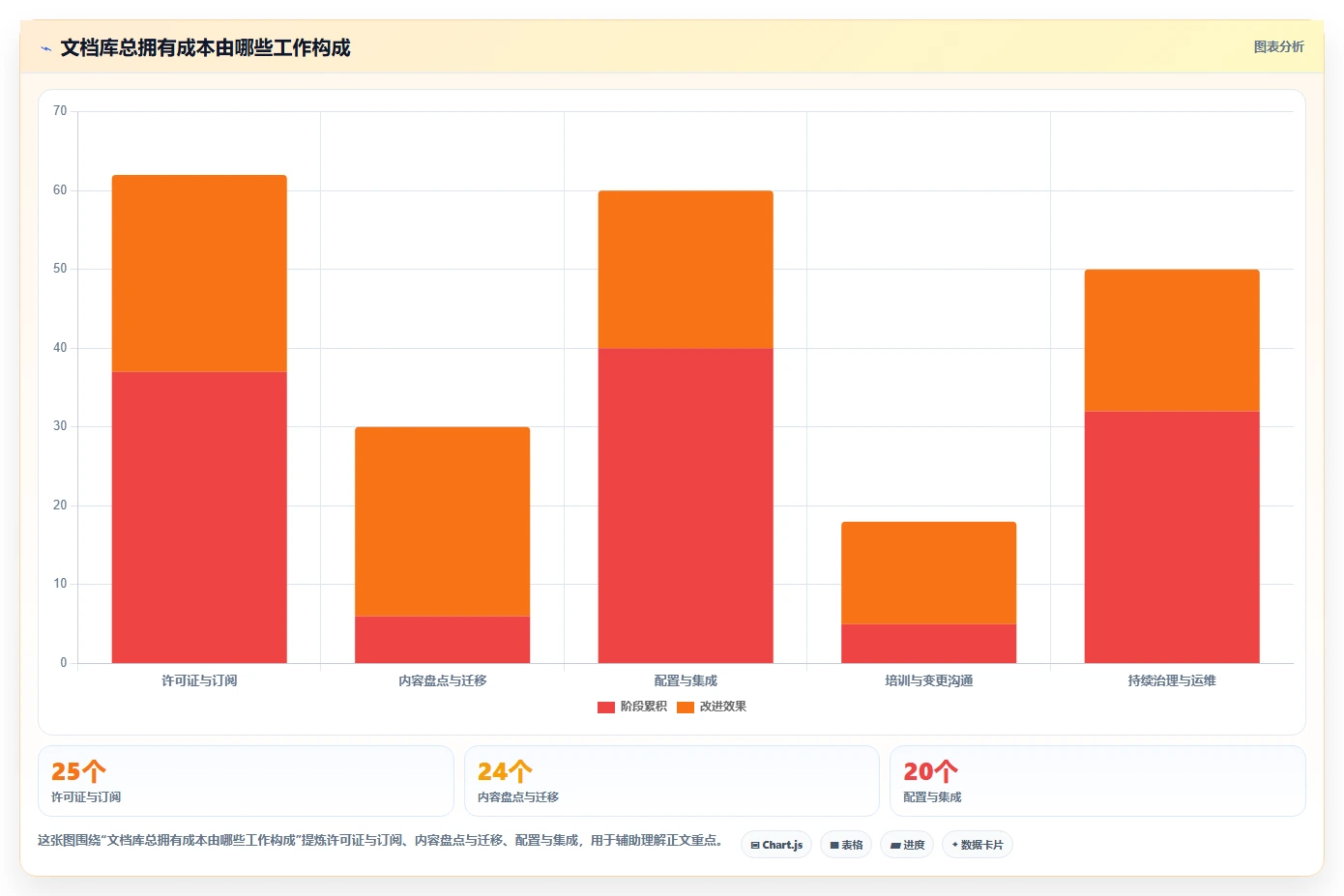Click the y-axis value 20
This screenshot has width=1344, height=896.
coord(60,506)
